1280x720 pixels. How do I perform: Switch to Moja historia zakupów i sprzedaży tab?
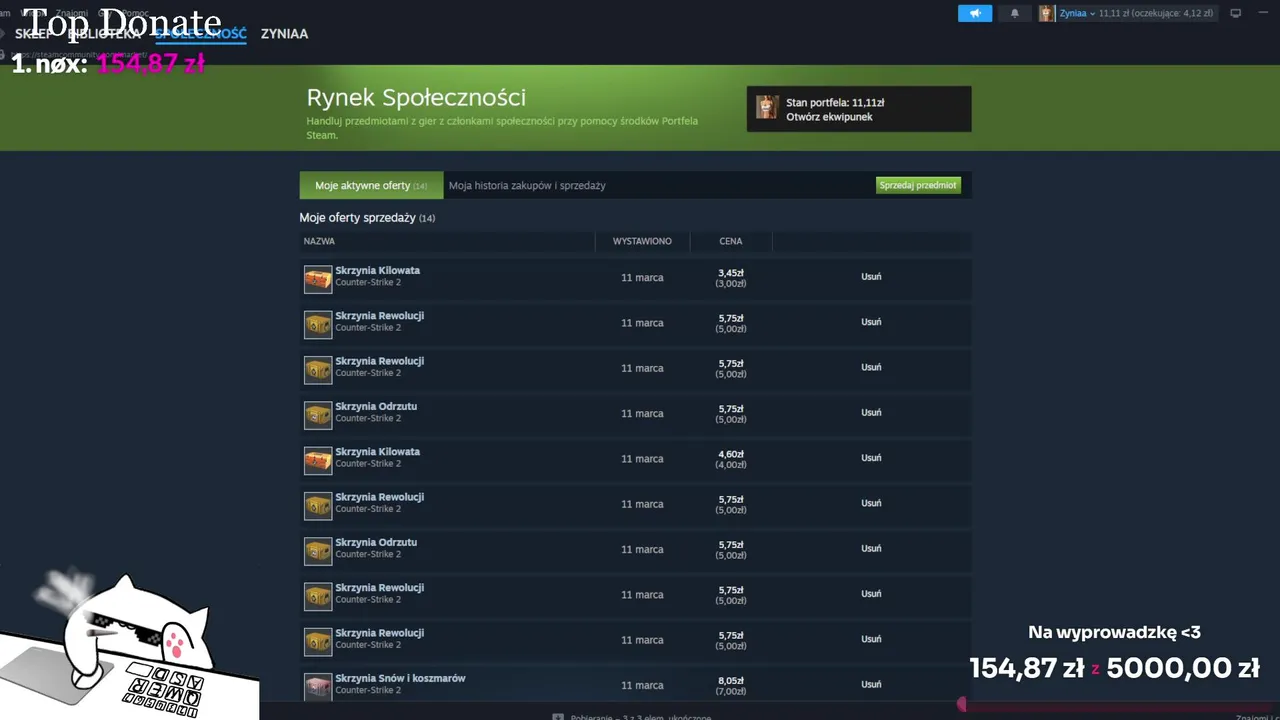point(527,185)
